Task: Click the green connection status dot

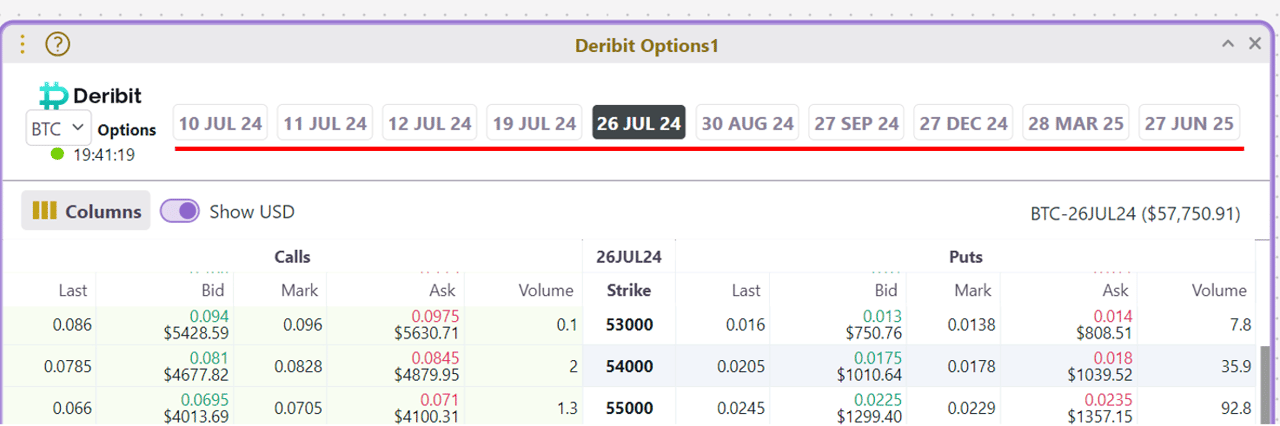Action: tap(57, 155)
